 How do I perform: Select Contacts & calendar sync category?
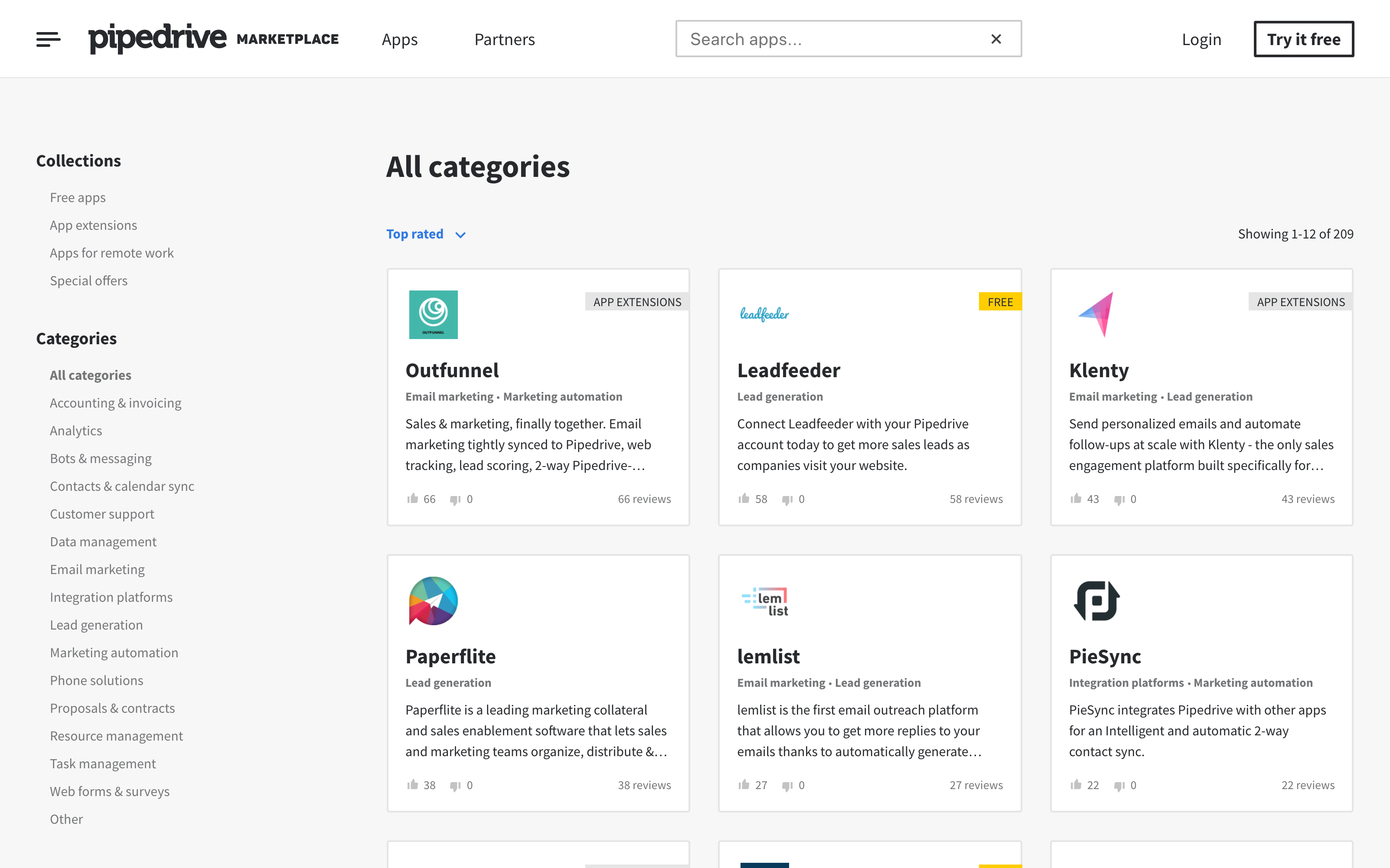point(122,486)
